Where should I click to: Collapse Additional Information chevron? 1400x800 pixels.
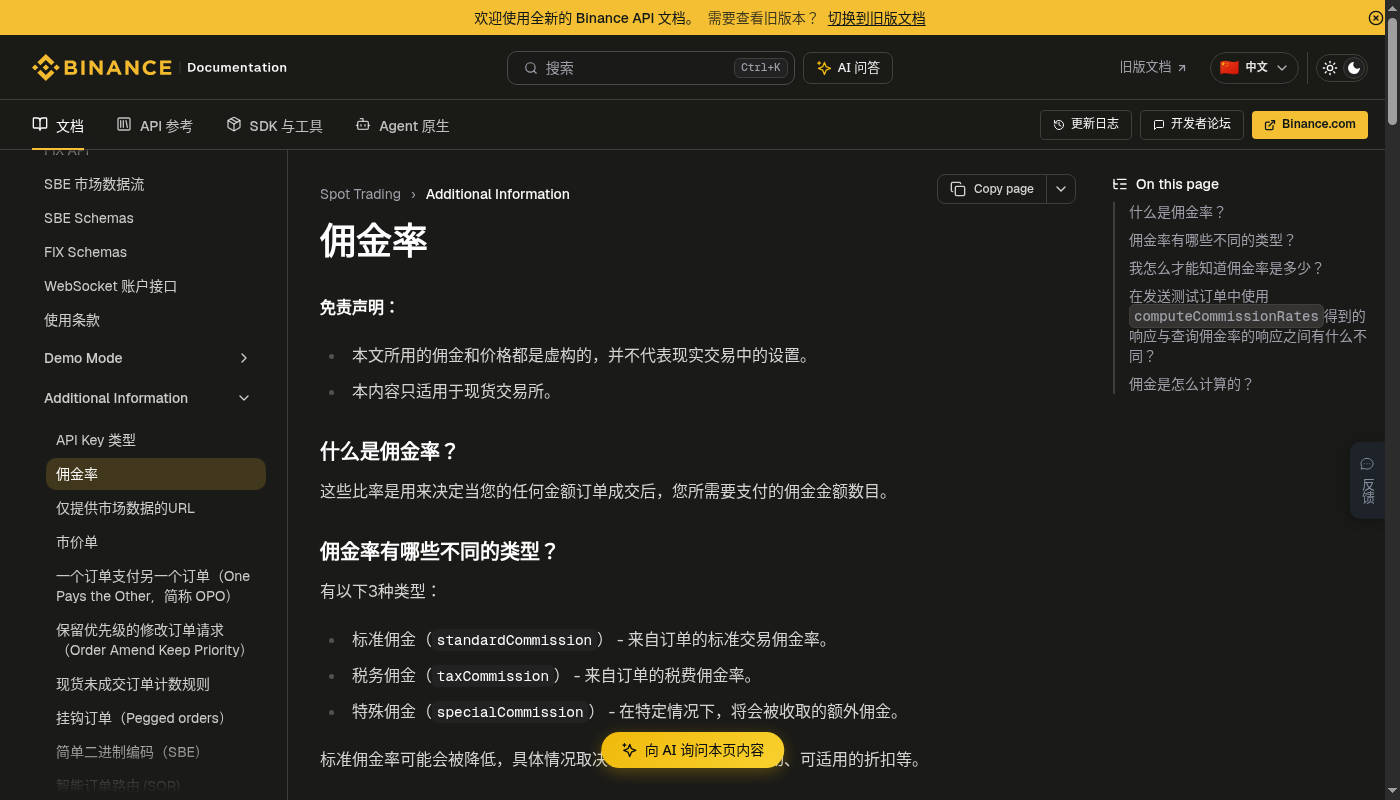[244, 398]
